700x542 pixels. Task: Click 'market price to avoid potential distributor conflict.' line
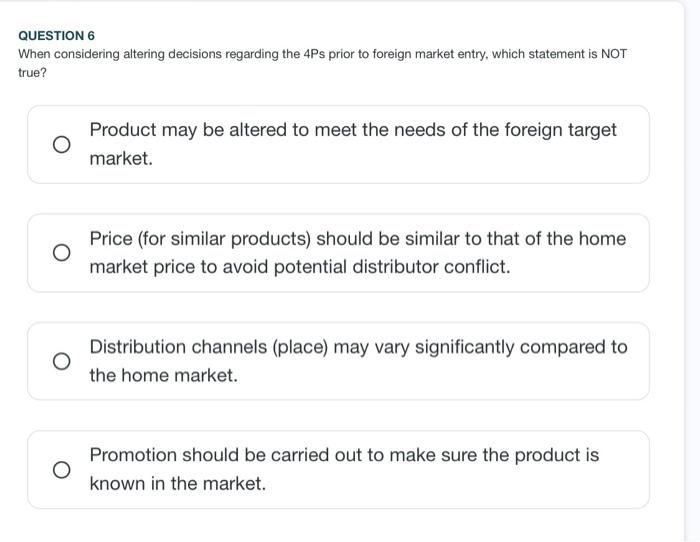click(x=299, y=267)
